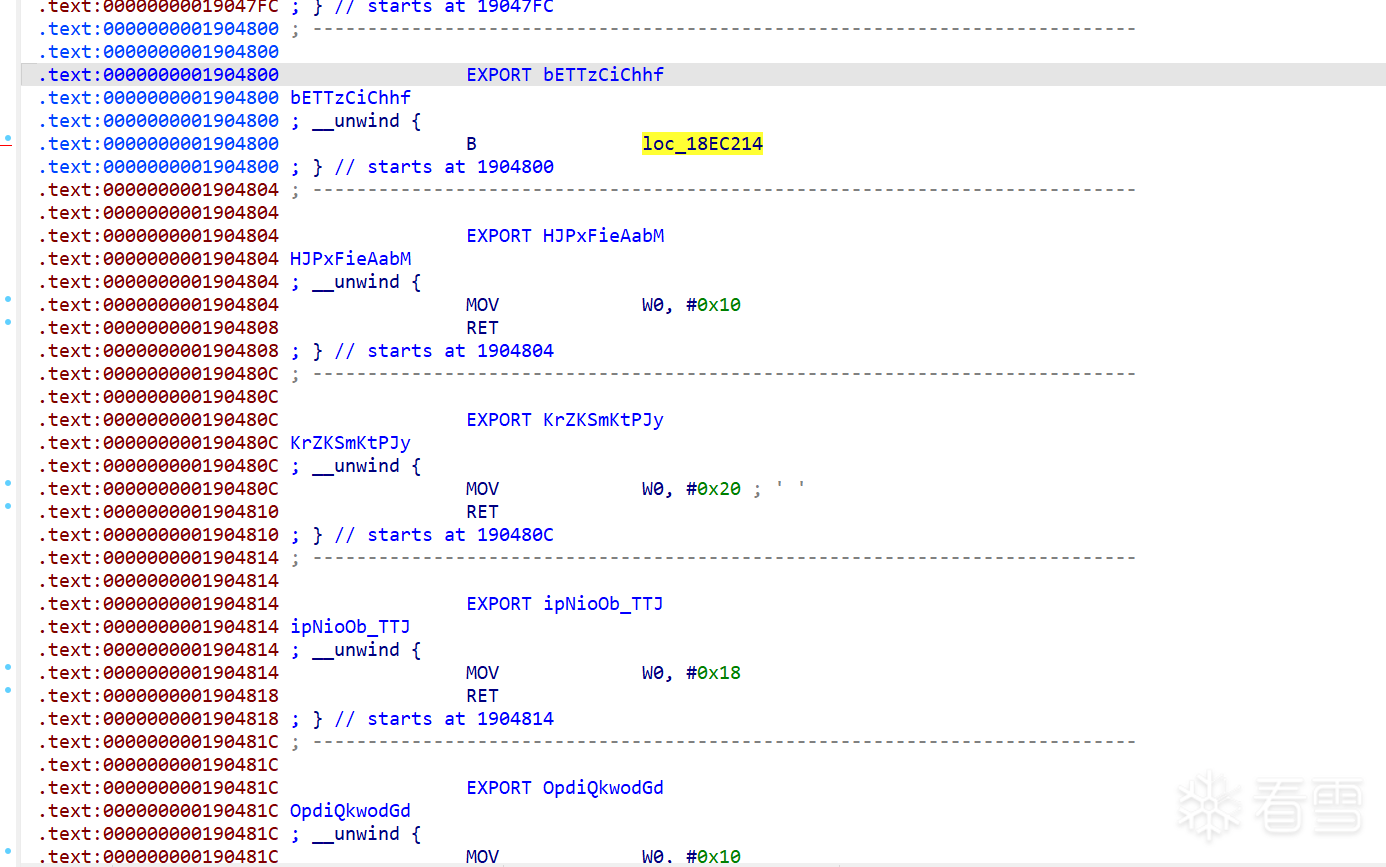Click the EXPORT KrZKSmKtPJy directive
This screenshot has width=1386, height=867.
(x=565, y=420)
